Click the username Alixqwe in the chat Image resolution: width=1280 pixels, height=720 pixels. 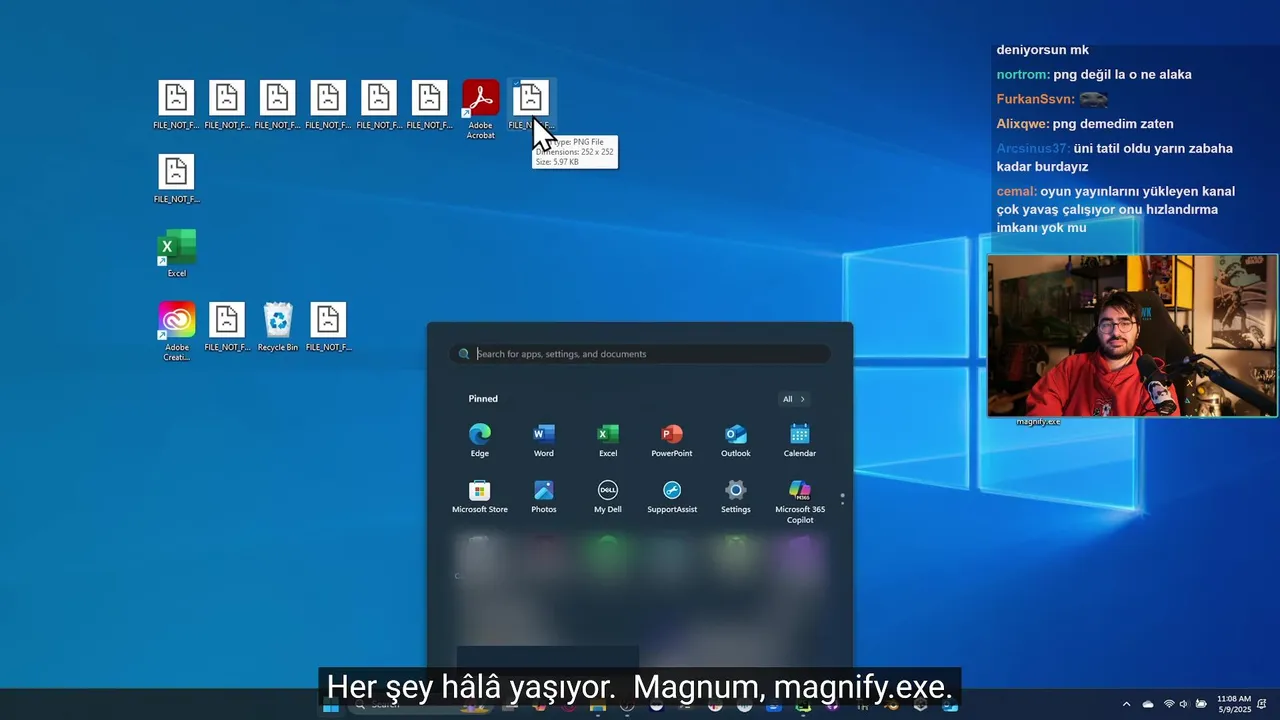point(1023,124)
